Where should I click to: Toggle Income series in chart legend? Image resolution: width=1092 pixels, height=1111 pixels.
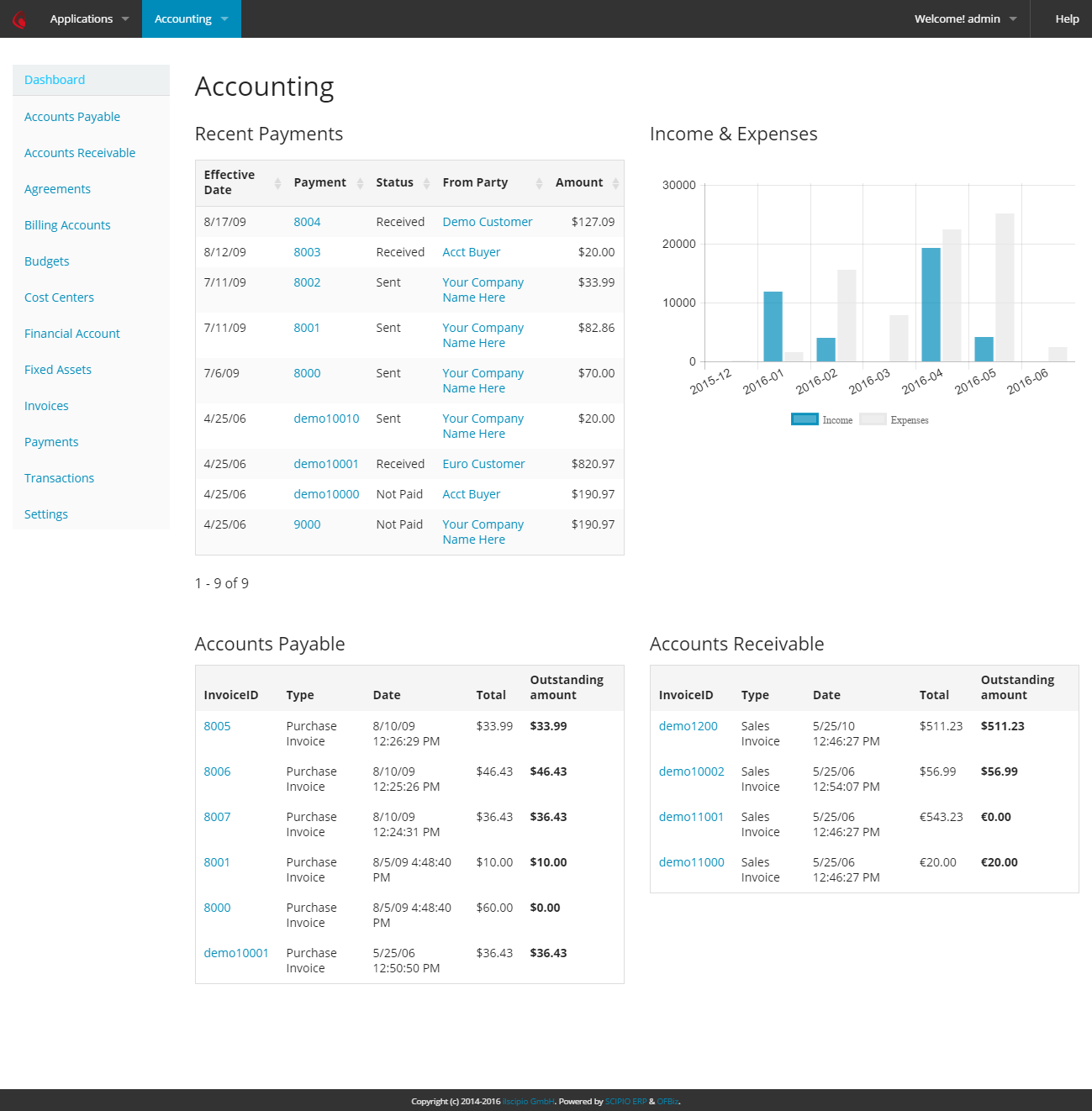[x=821, y=419]
